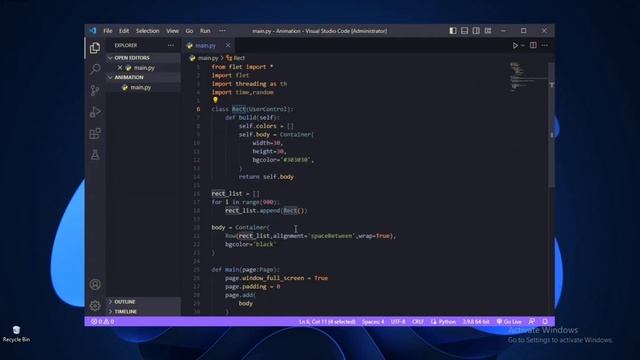Open the Testing flask view
The height and width of the screenshot is (360, 640).
95,155
